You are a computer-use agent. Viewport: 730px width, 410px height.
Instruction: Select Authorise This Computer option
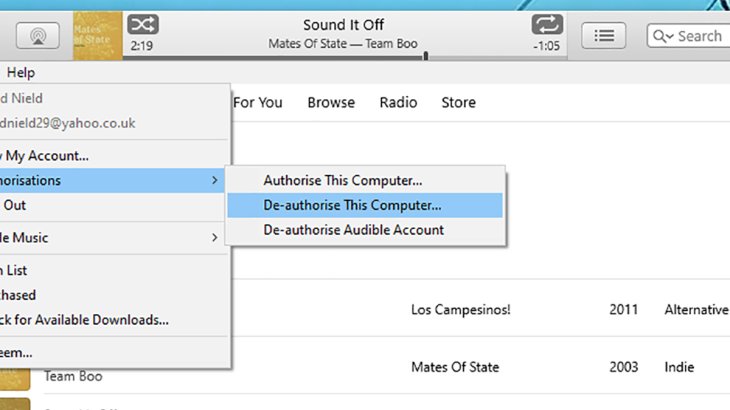click(343, 181)
